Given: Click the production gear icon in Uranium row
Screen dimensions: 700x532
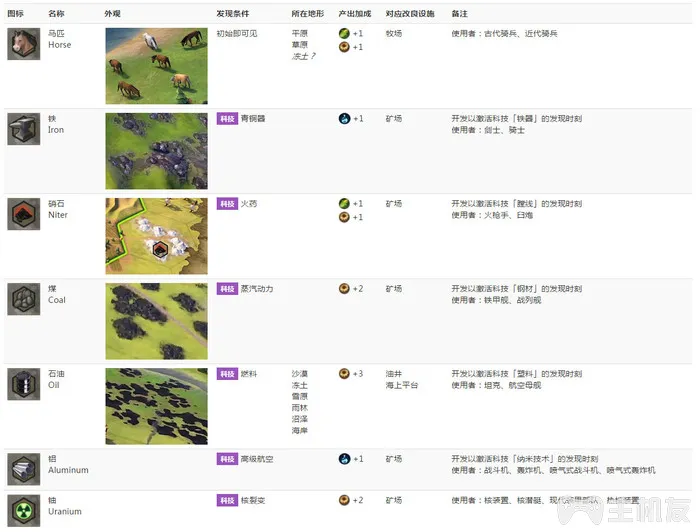Looking at the screenshot, I should tap(344, 500).
